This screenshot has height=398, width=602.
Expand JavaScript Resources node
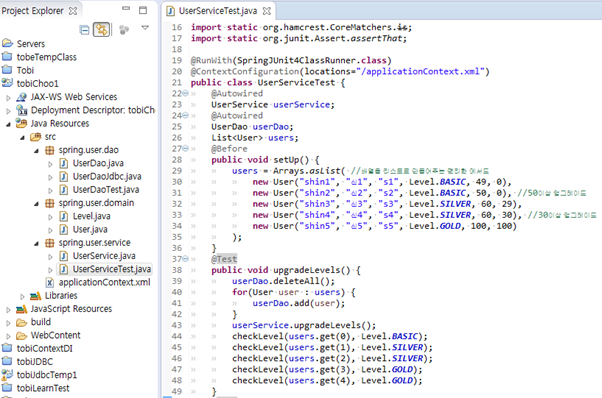click(8, 309)
